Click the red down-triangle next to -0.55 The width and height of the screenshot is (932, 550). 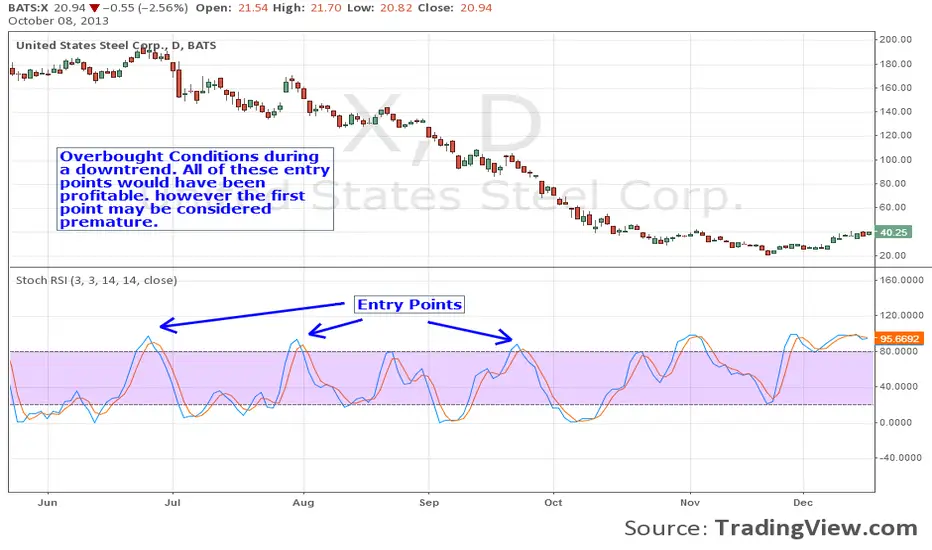pyautogui.click(x=95, y=8)
